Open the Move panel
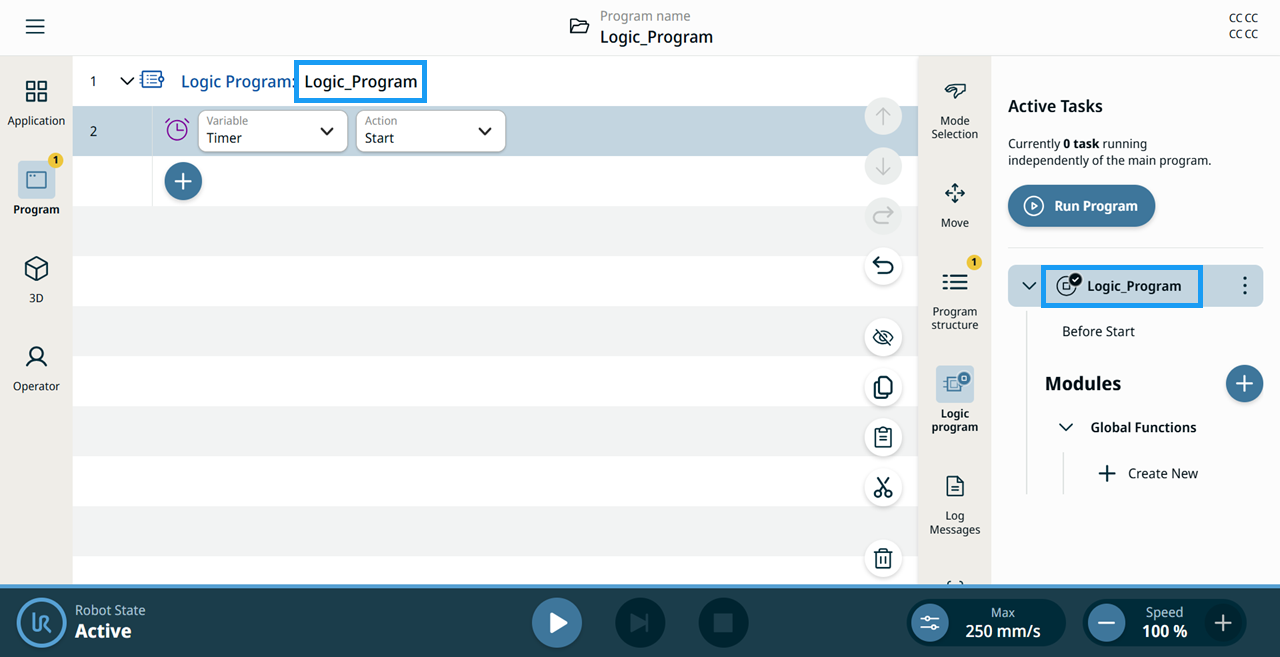This screenshot has height=657, width=1280. click(954, 205)
